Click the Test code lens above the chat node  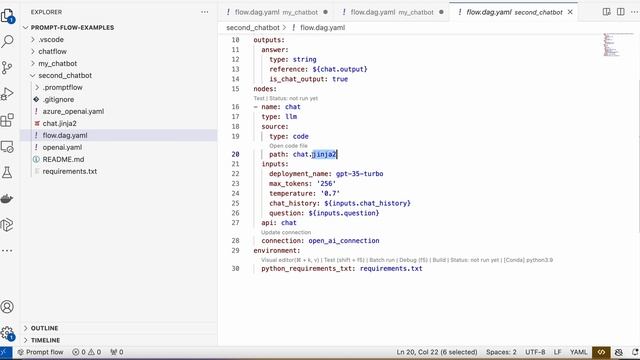(x=259, y=98)
